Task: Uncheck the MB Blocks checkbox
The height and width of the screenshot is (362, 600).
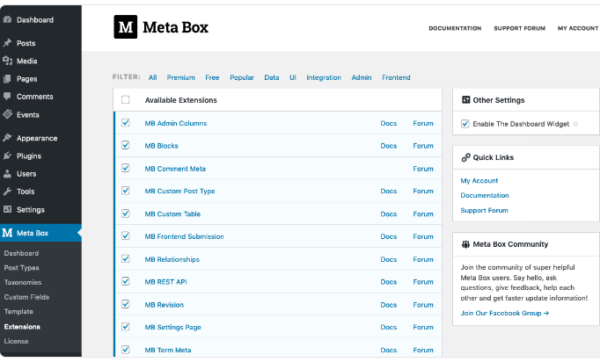Action: tap(126, 145)
